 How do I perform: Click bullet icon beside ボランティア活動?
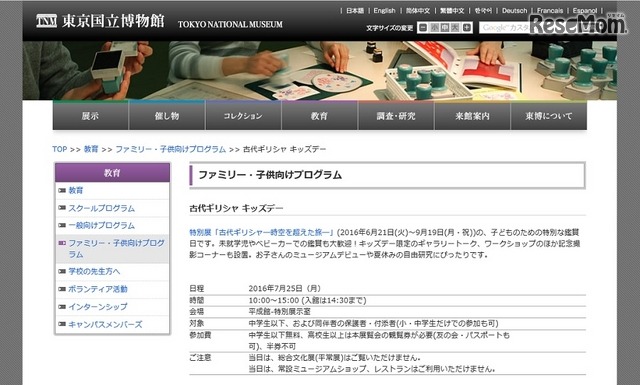(x=62, y=289)
